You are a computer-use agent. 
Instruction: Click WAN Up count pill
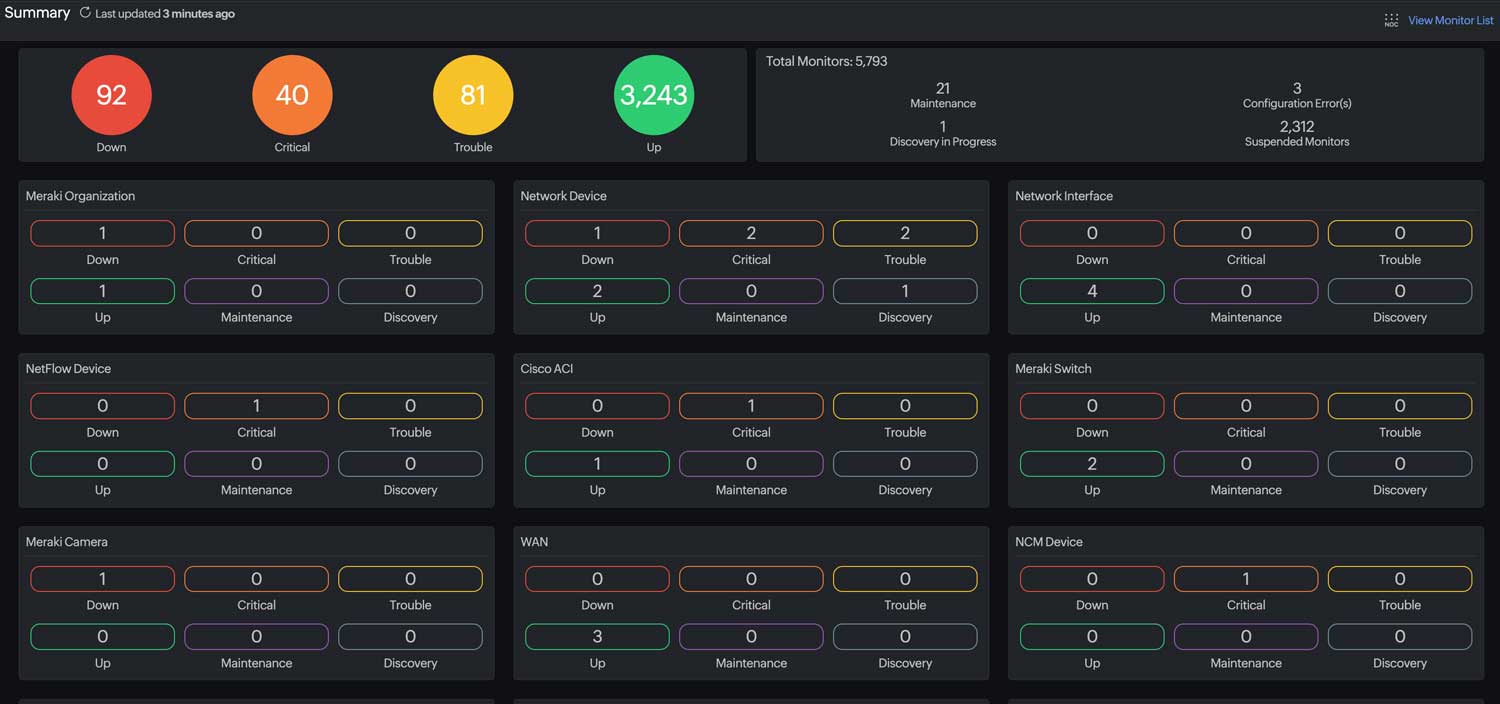(x=597, y=637)
